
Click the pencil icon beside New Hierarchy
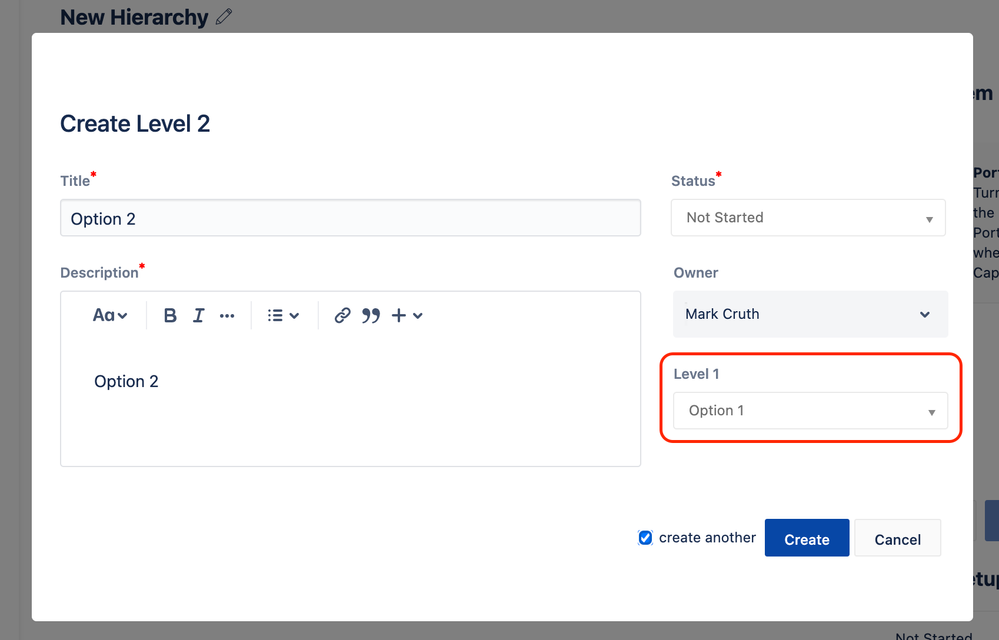tap(224, 17)
